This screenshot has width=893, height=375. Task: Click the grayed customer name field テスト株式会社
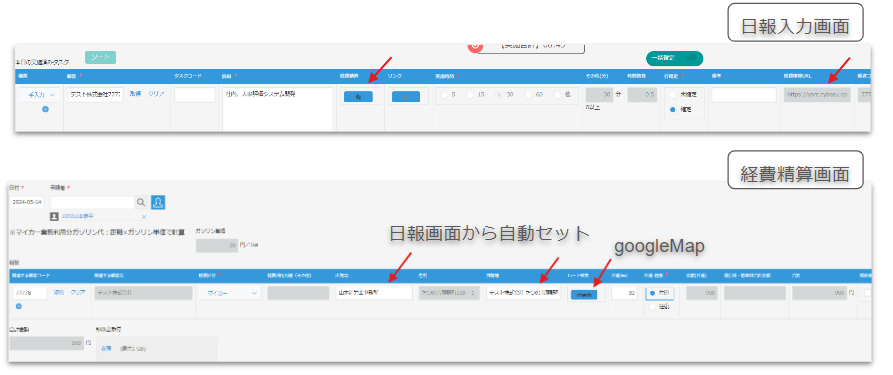[143, 293]
